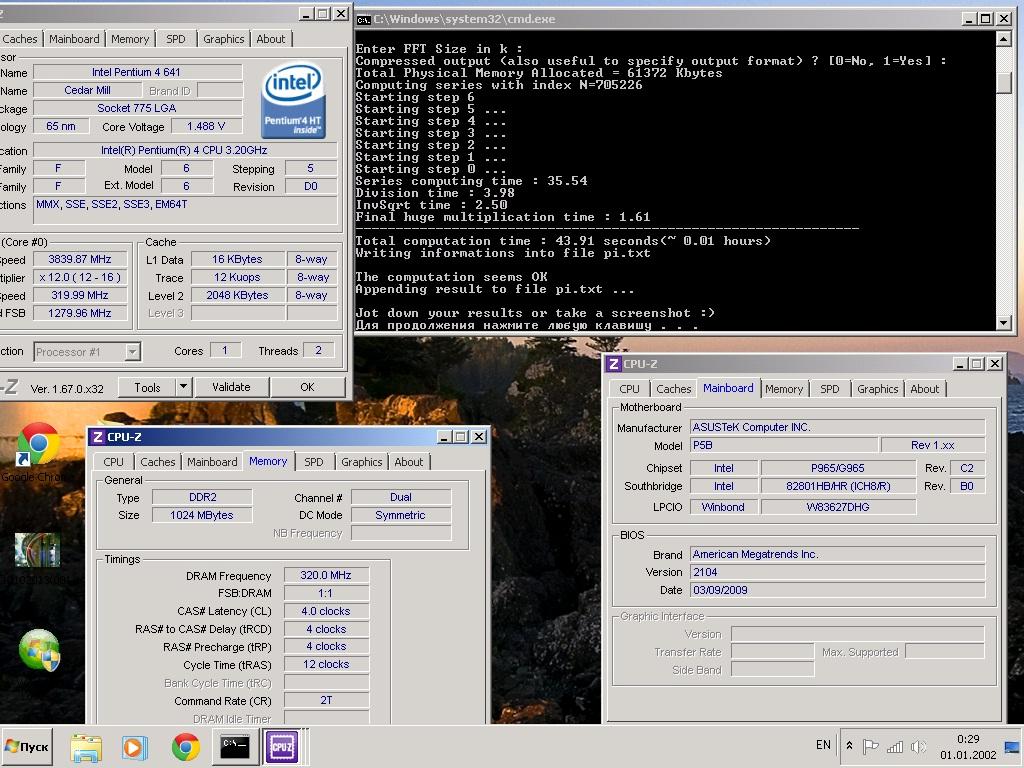The image size is (1024, 768).
Task: Open Google Chrome desktop shortcut
Action: (37, 452)
